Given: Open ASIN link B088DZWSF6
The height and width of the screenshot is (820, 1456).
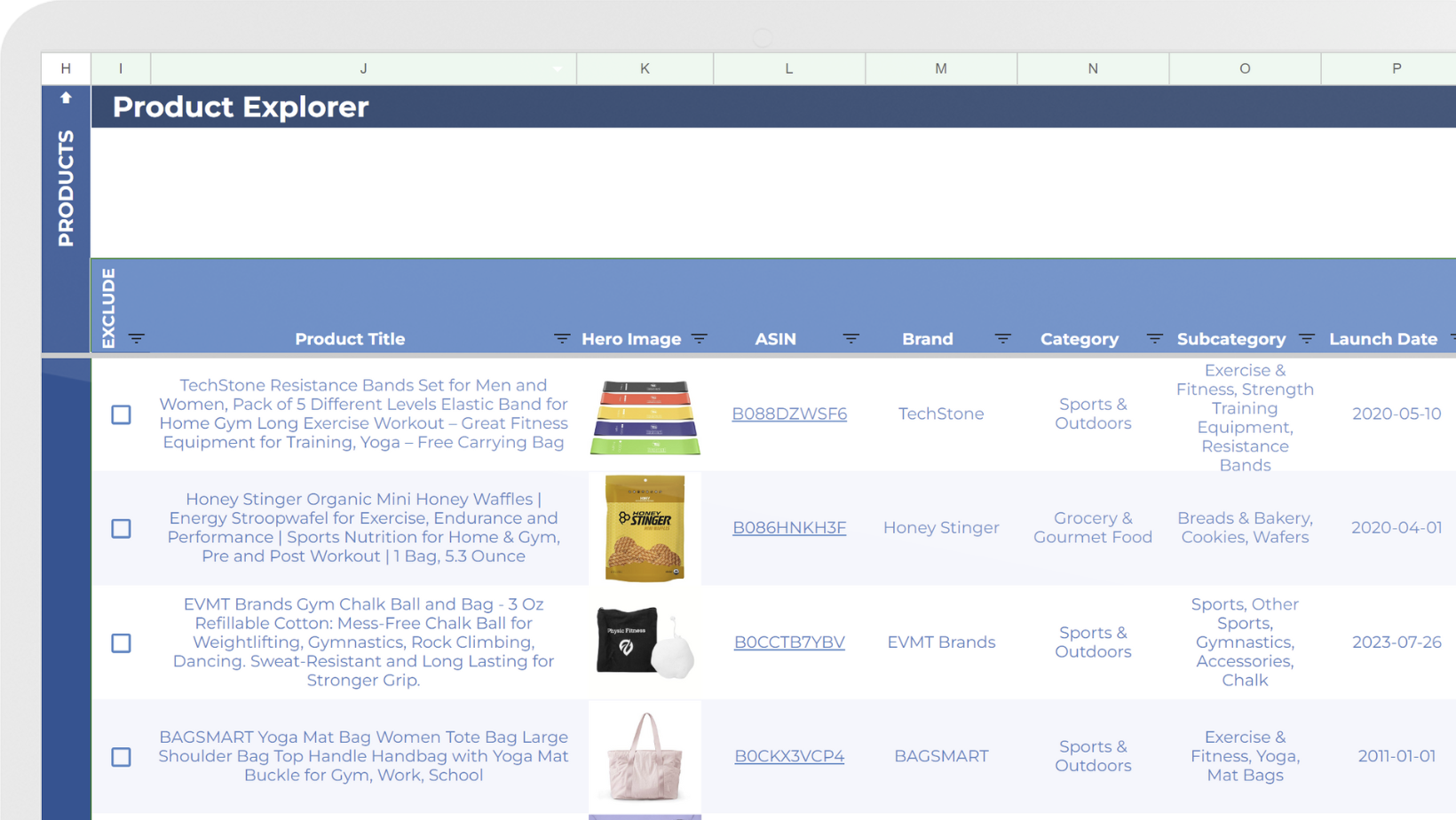Looking at the screenshot, I should (789, 414).
